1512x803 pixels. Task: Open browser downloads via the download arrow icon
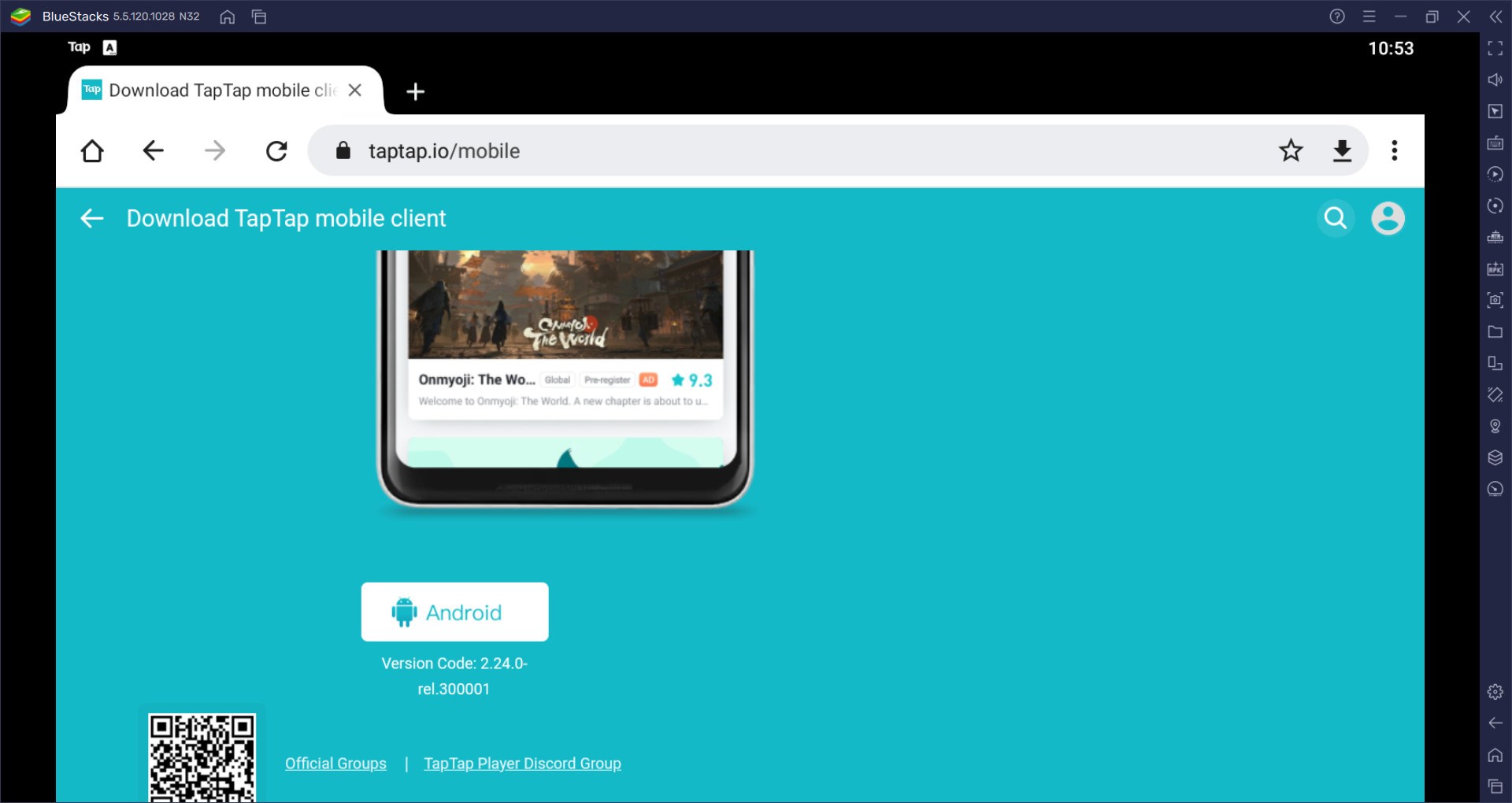pos(1343,150)
